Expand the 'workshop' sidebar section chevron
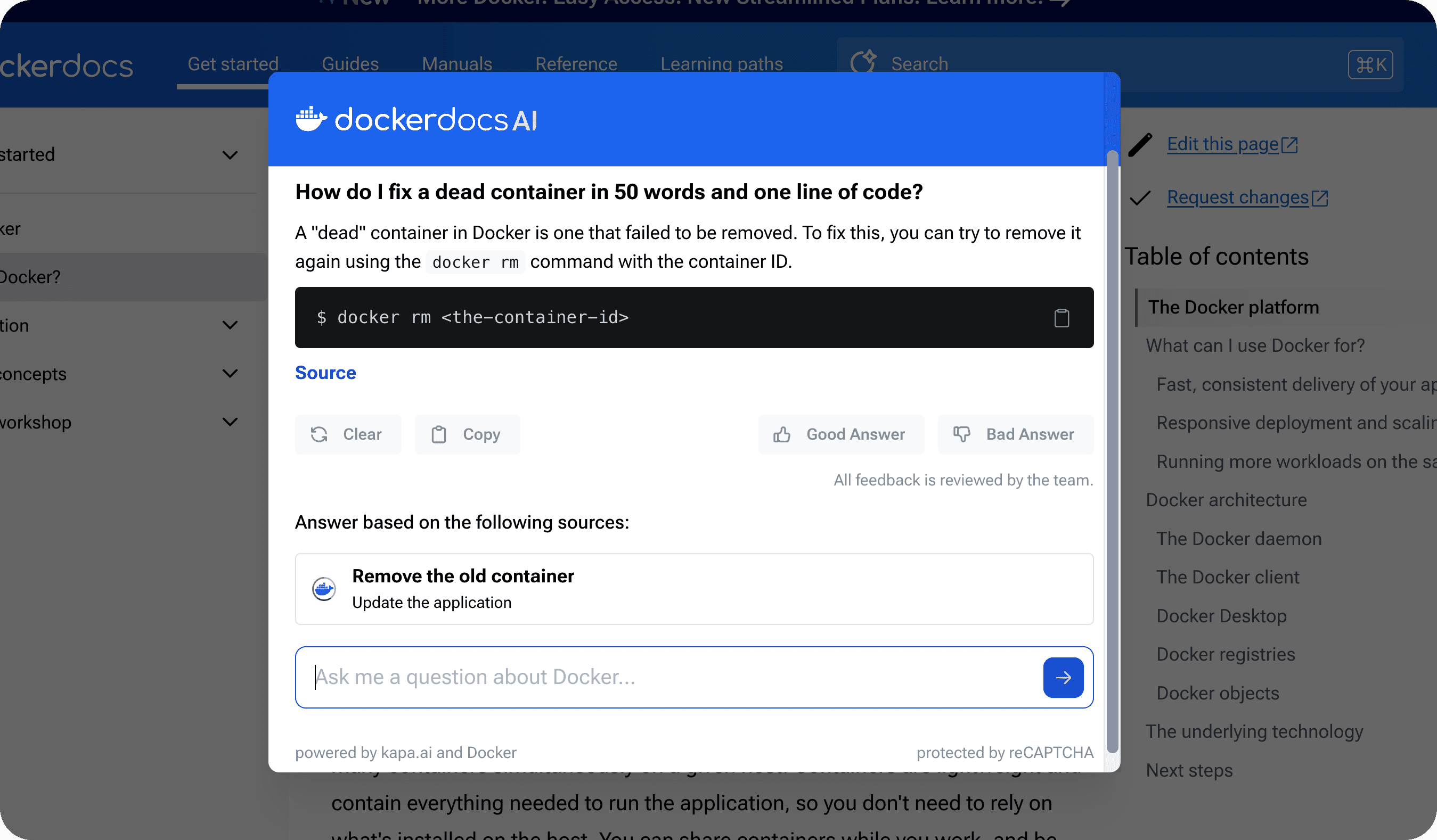This screenshot has width=1437, height=840. tap(230, 422)
